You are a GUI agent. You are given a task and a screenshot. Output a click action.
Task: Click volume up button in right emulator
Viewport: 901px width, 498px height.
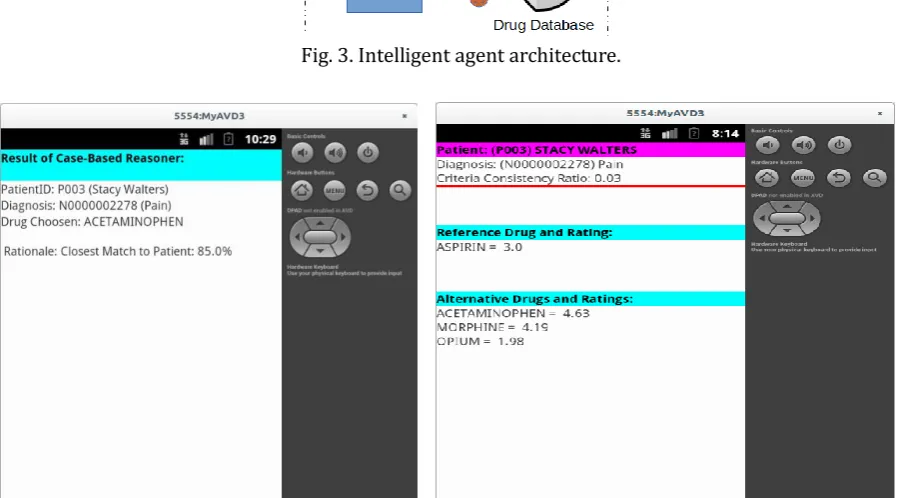point(803,145)
